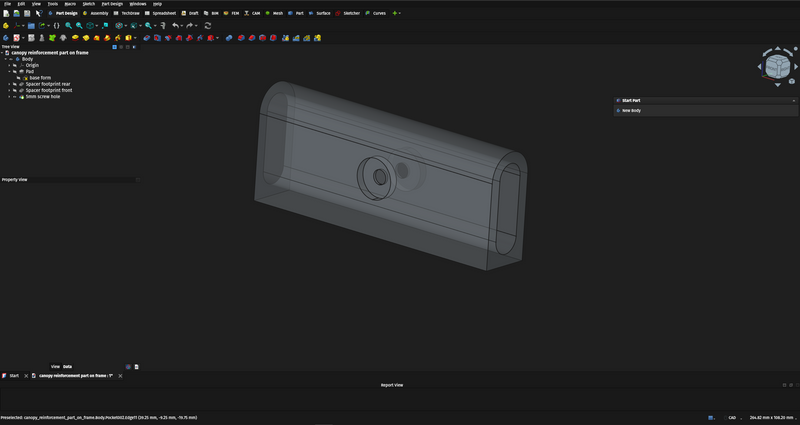800x425 pixels.
Task: Click the Redo arrow icon
Action: click(189, 26)
